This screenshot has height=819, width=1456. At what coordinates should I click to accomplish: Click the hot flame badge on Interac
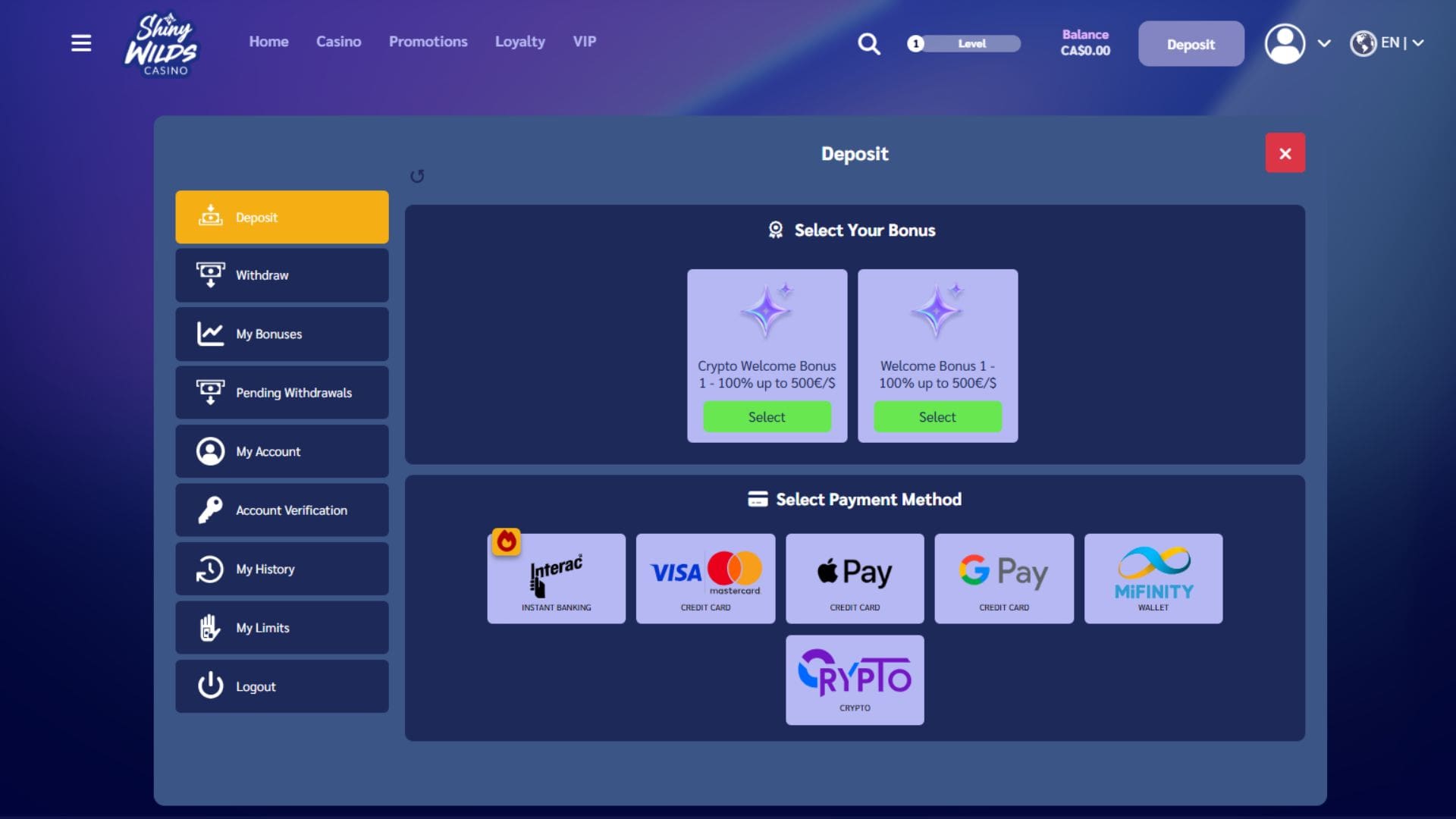(507, 541)
